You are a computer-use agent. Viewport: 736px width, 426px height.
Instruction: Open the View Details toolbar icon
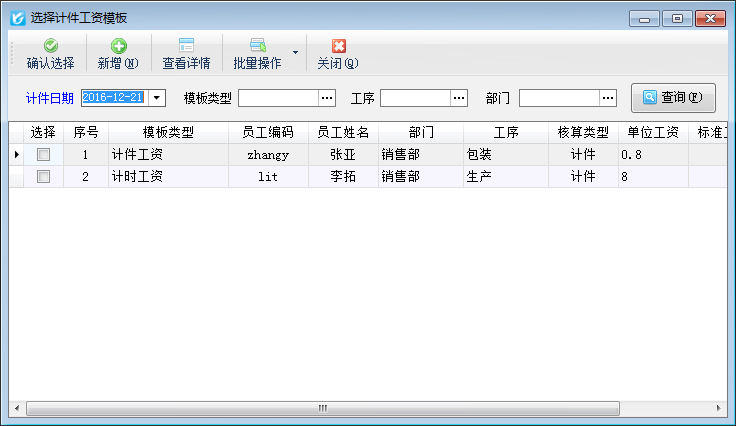coord(186,46)
